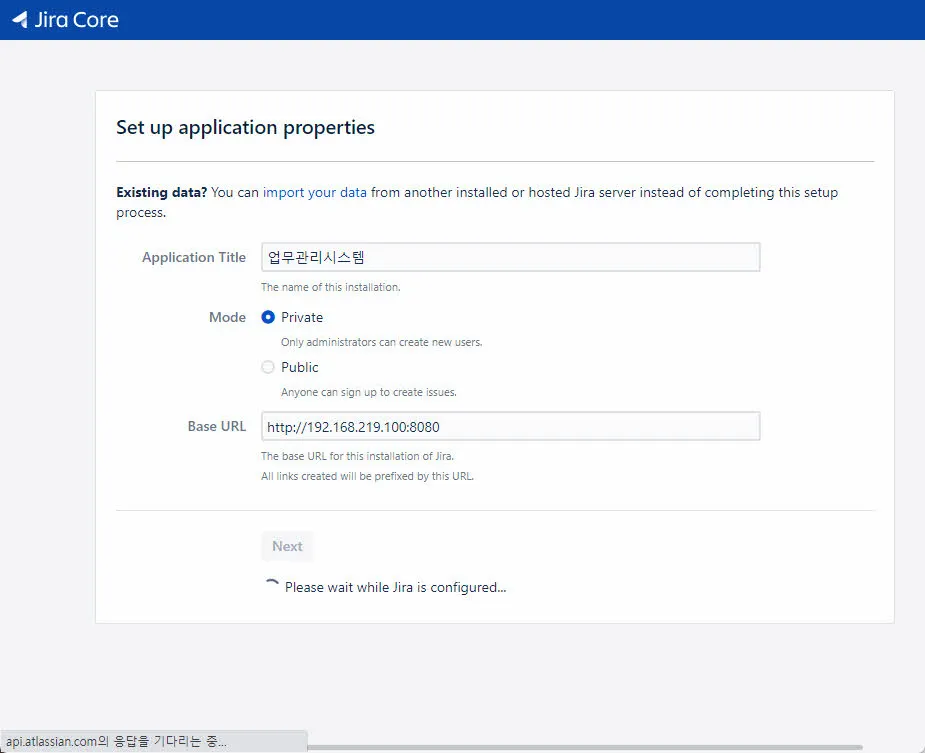
Task: Click the 'Application Title' field label
Action: click(193, 257)
